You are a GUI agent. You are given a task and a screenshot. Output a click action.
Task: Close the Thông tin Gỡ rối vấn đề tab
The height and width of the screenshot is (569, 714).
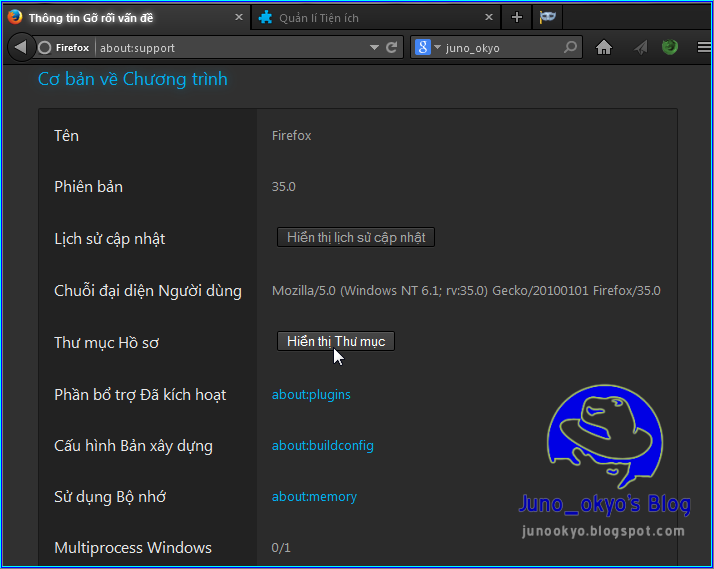pyautogui.click(x=239, y=17)
